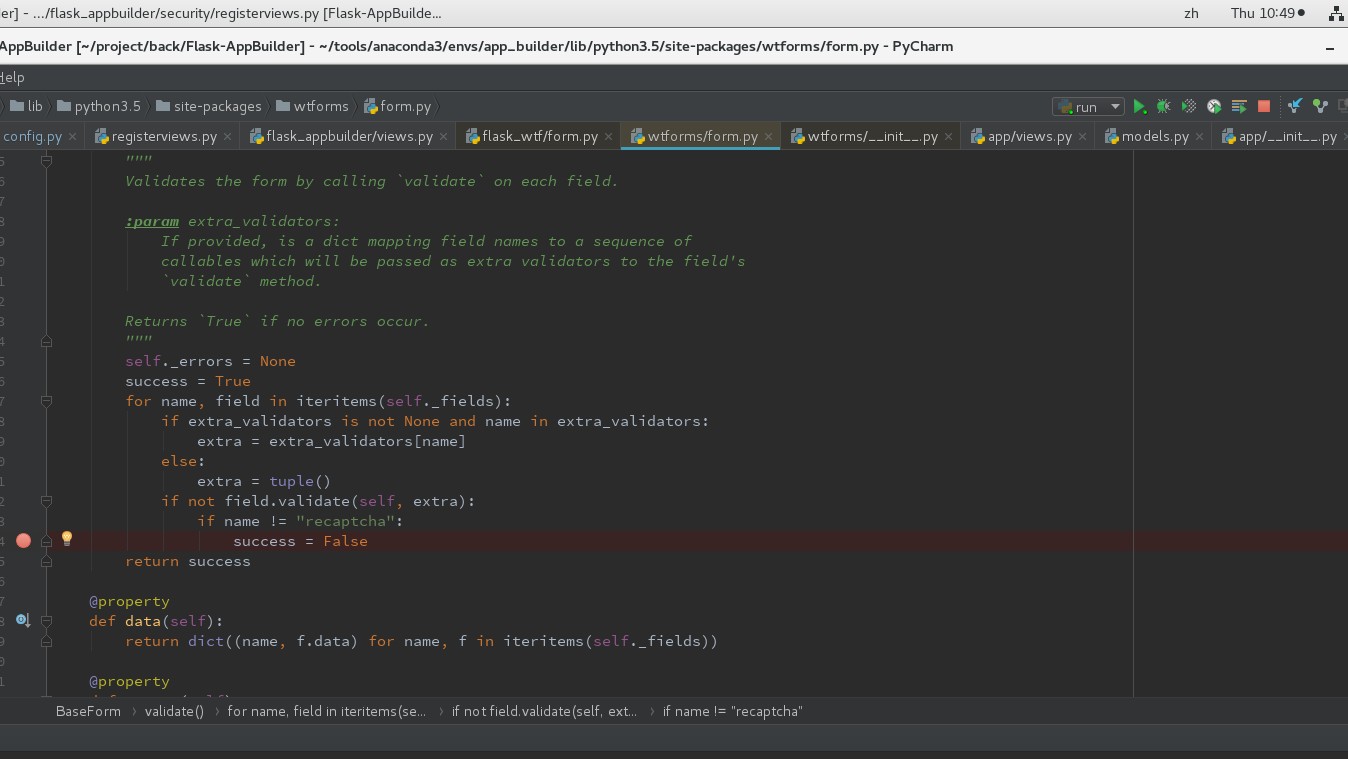This screenshot has height=759, width=1348.
Task: Jump to 'BaseForm' in bottom breadcrumbs
Action: pyautogui.click(x=88, y=711)
